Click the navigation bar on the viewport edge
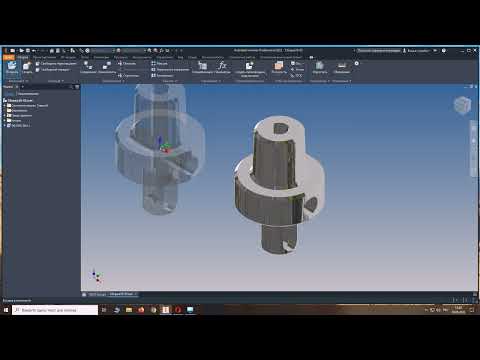The image size is (480, 360). click(x=474, y=148)
